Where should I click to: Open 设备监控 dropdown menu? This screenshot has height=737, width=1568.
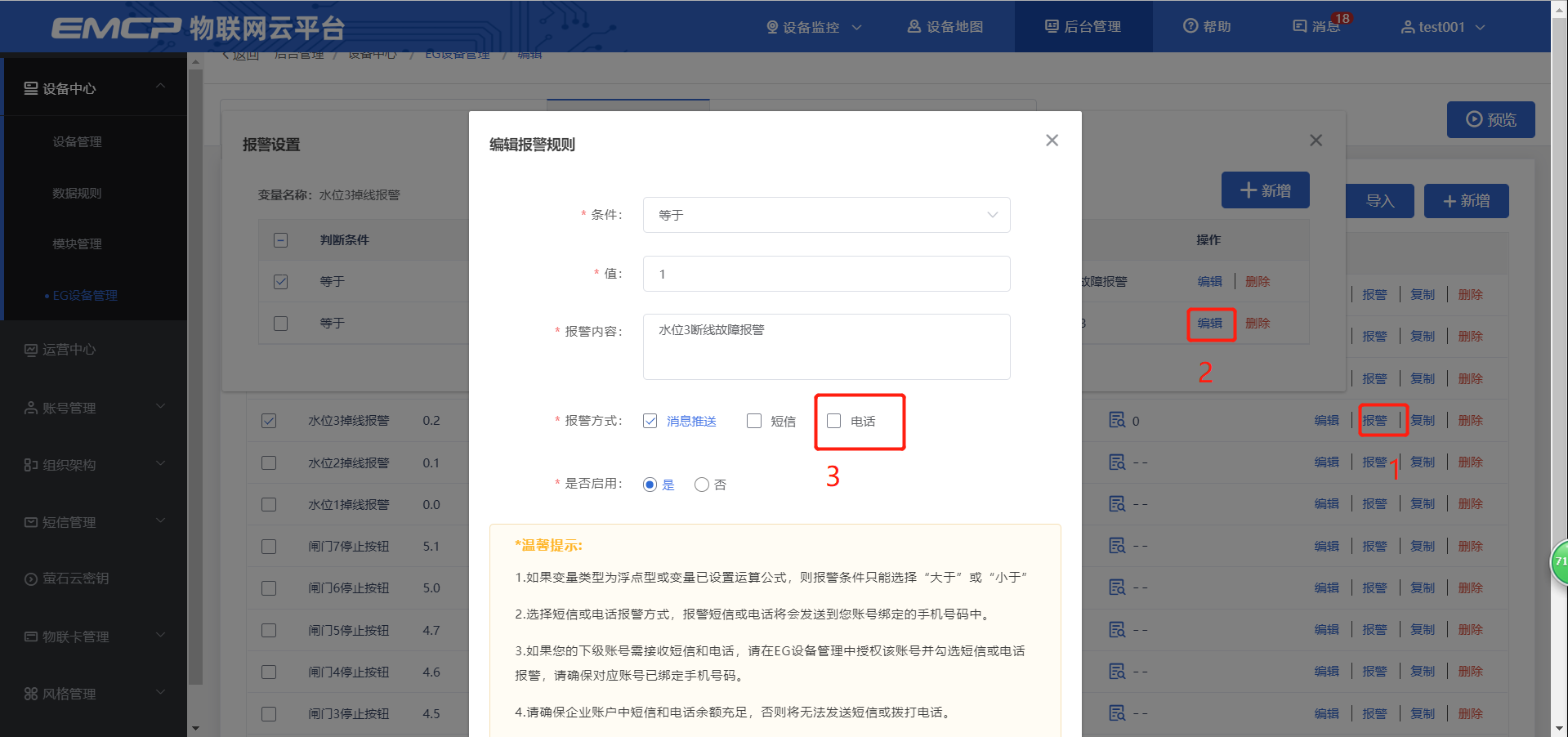point(814,27)
